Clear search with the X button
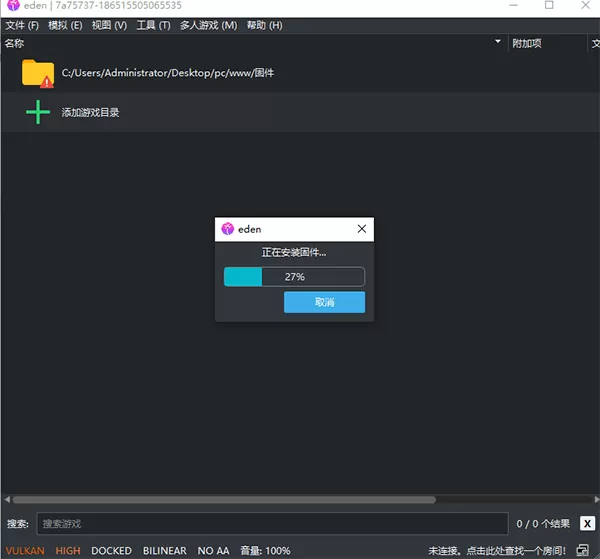This screenshot has height=559, width=600. pos(587,523)
